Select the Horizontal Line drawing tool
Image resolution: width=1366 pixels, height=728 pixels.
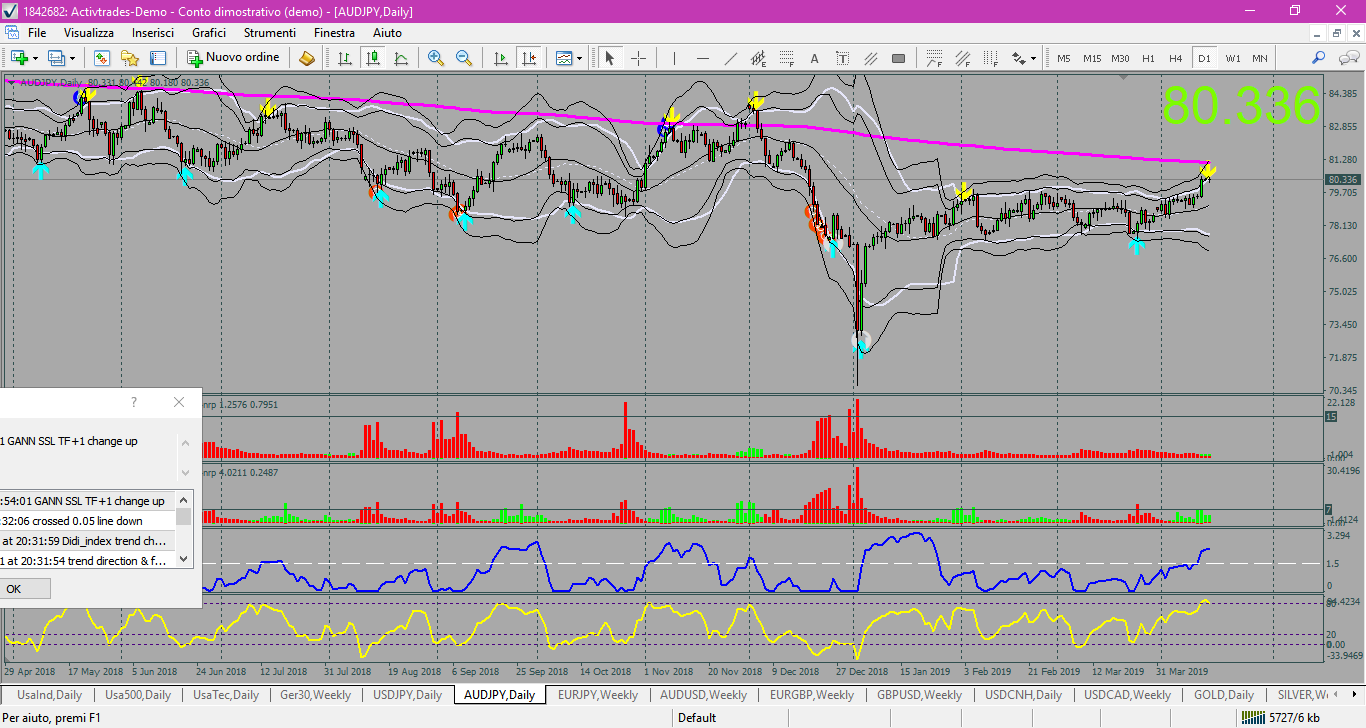pyautogui.click(x=703, y=58)
